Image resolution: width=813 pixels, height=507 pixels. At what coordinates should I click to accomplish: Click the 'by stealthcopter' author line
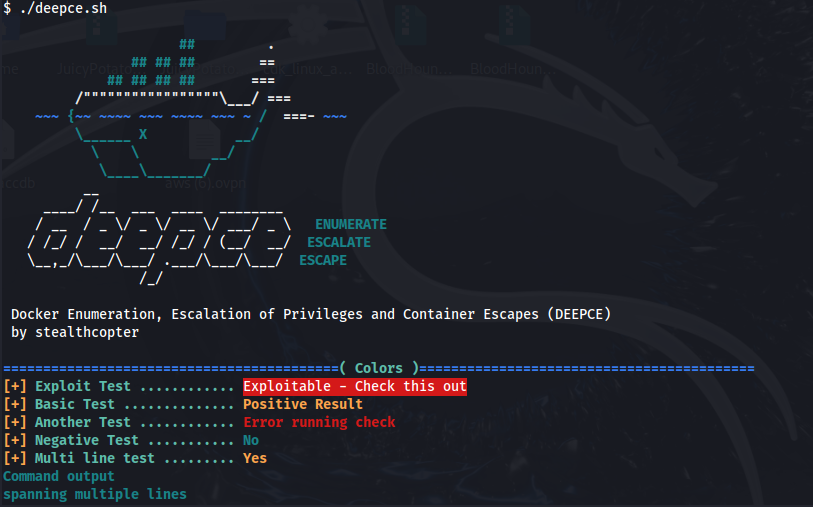click(75, 332)
